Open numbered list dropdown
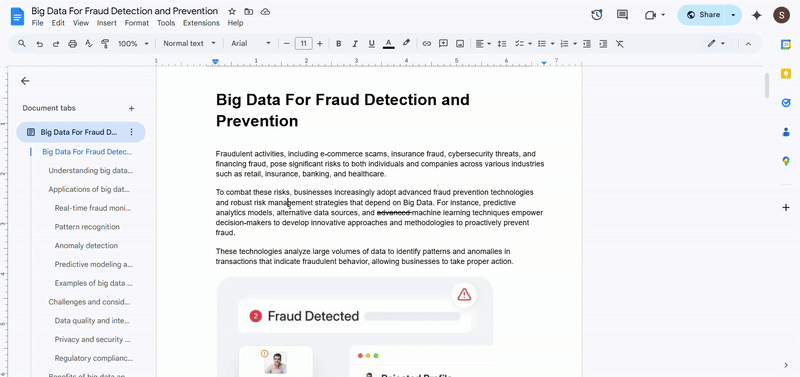The height and width of the screenshot is (377, 800). [x=568, y=44]
